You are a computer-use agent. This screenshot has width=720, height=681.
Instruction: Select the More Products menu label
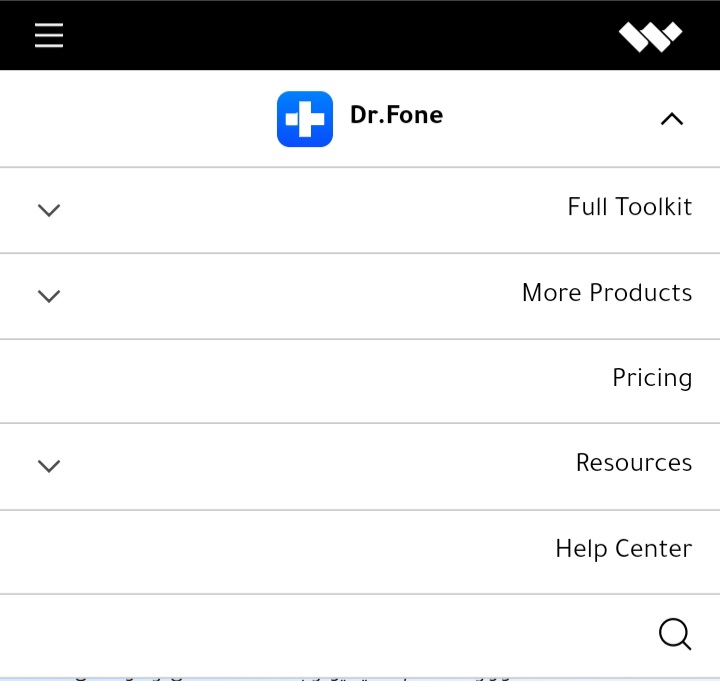606,293
